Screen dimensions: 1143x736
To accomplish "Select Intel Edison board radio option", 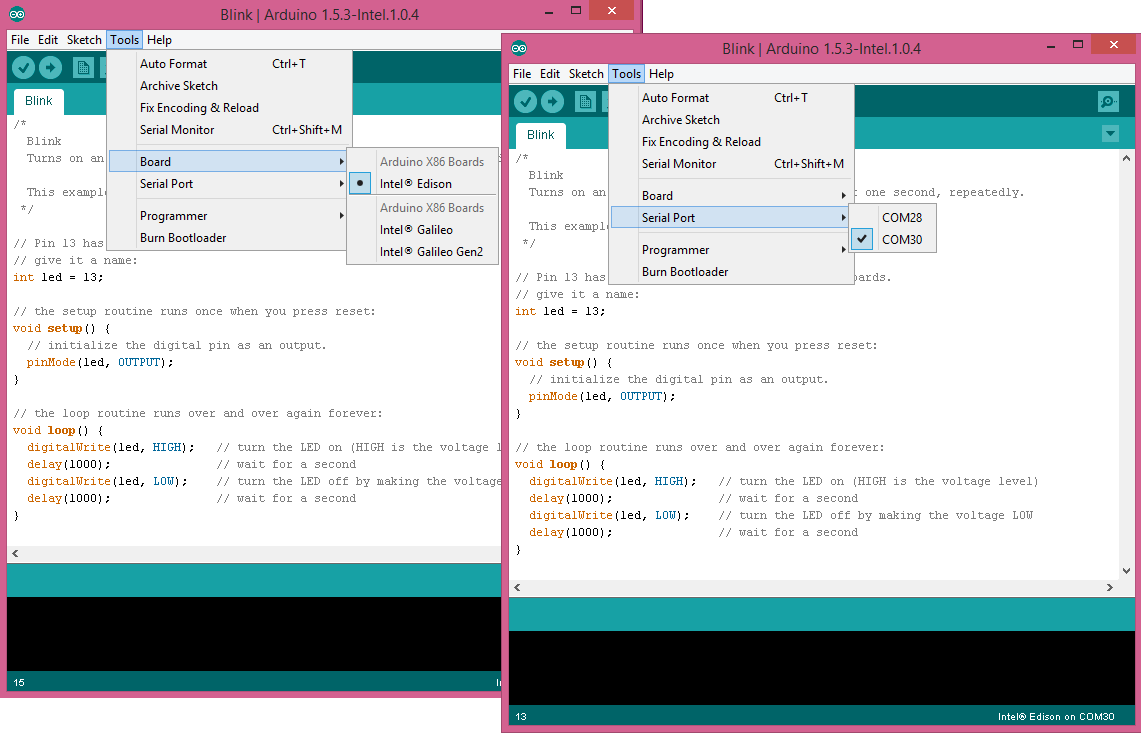I will [x=422, y=184].
